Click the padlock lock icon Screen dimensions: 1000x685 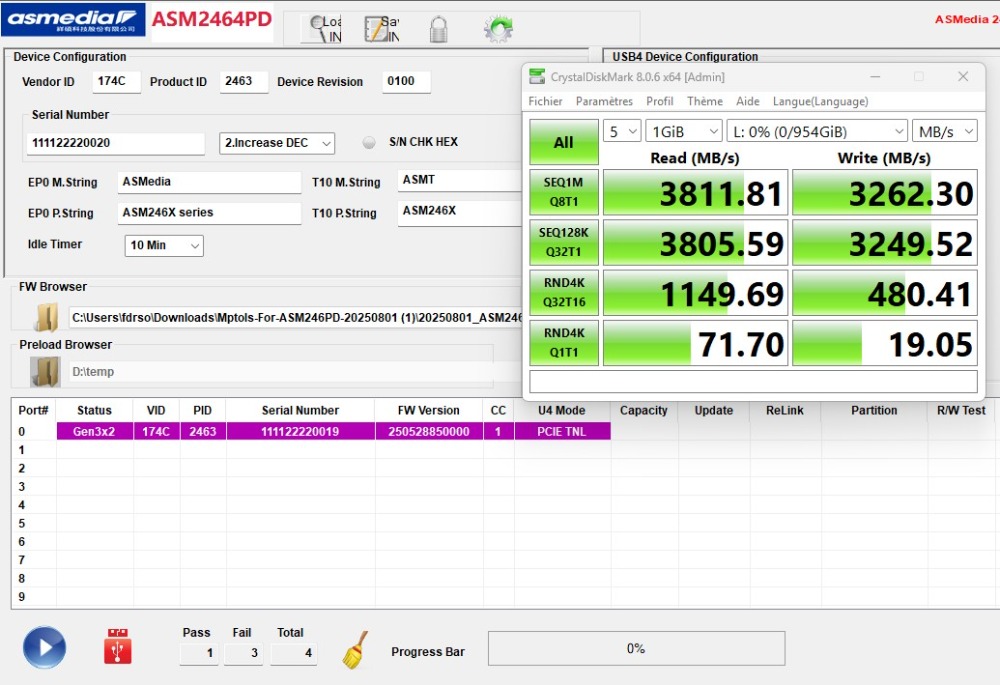[x=438, y=29]
